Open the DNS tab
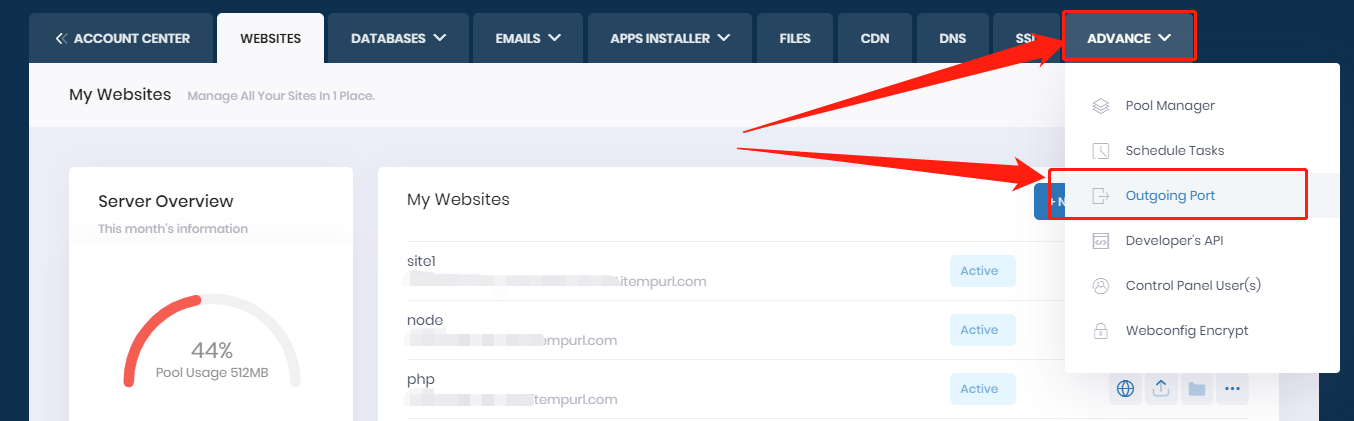1354x421 pixels. pos(952,39)
